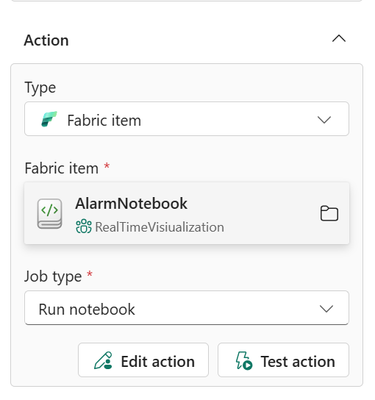
Task: Click the RealTimeVisiualization workspace name
Action: click(160, 227)
